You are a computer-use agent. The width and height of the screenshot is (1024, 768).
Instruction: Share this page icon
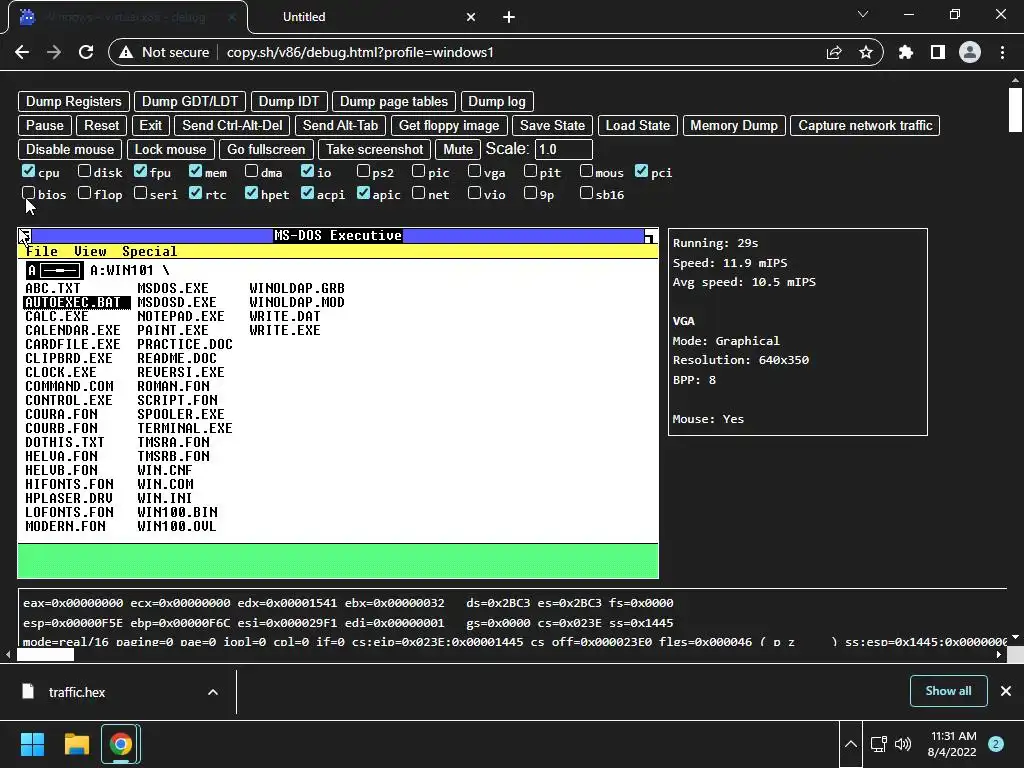834,52
